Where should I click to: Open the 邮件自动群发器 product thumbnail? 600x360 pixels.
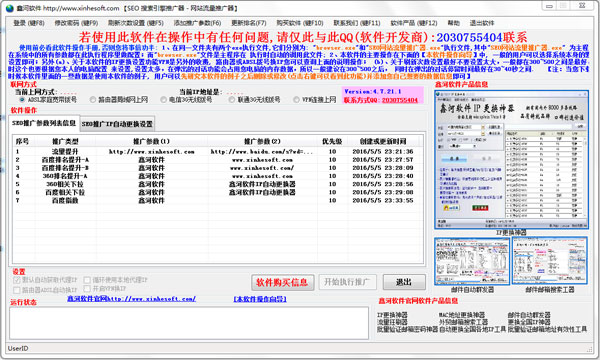[472, 261]
